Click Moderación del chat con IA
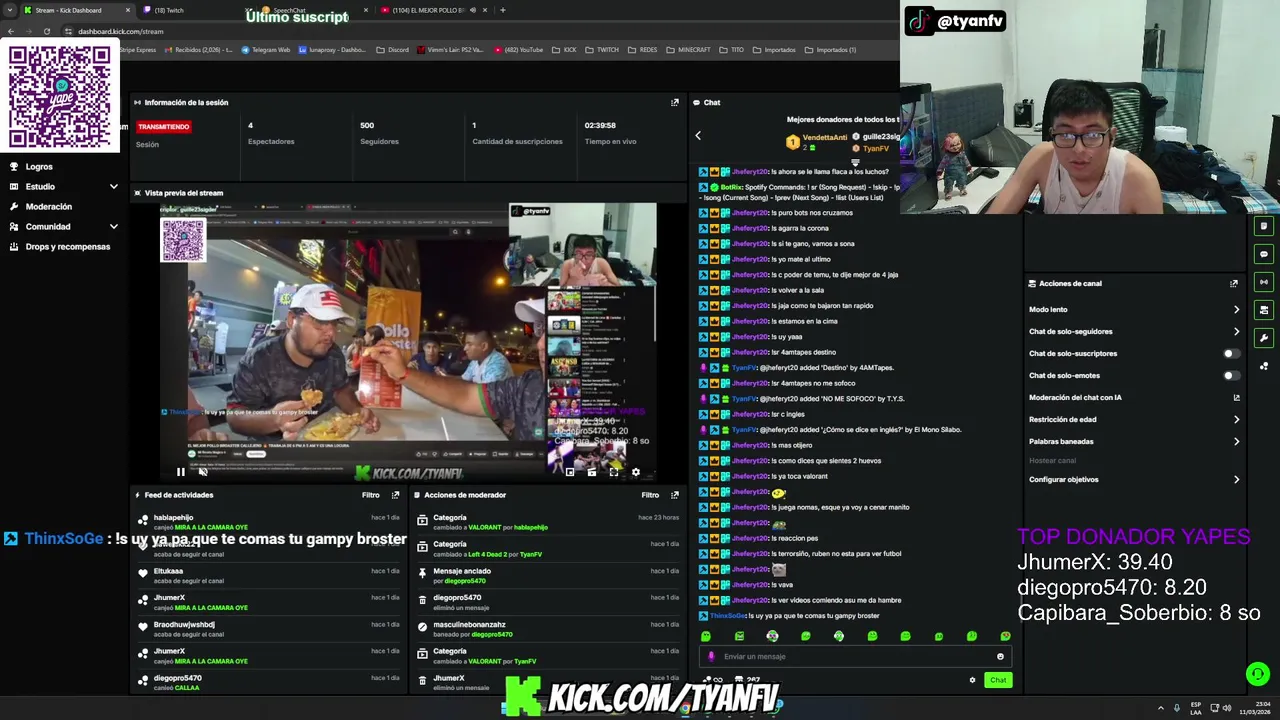Viewport: 1280px width, 720px height. click(1075, 397)
